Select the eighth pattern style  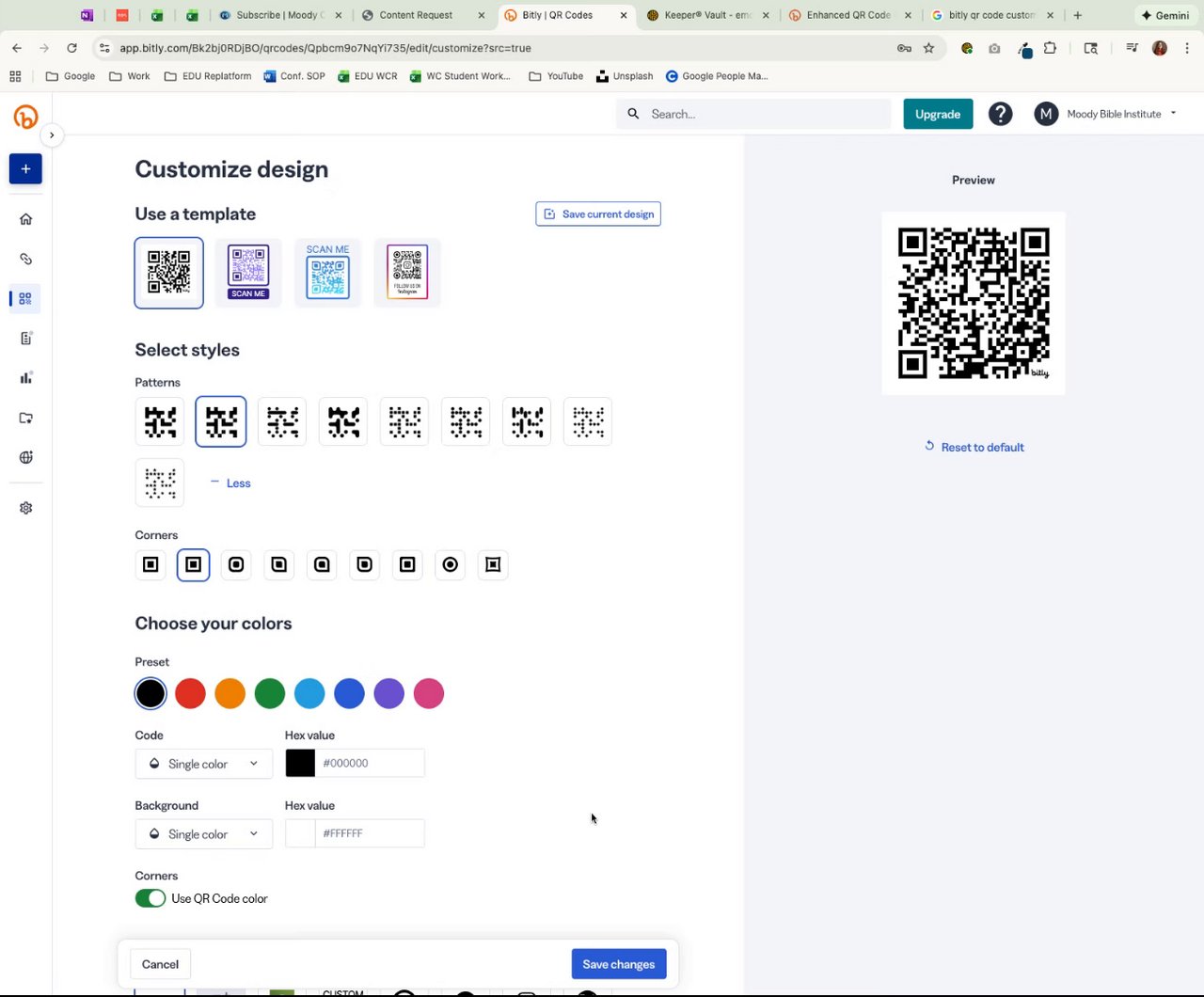click(588, 421)
